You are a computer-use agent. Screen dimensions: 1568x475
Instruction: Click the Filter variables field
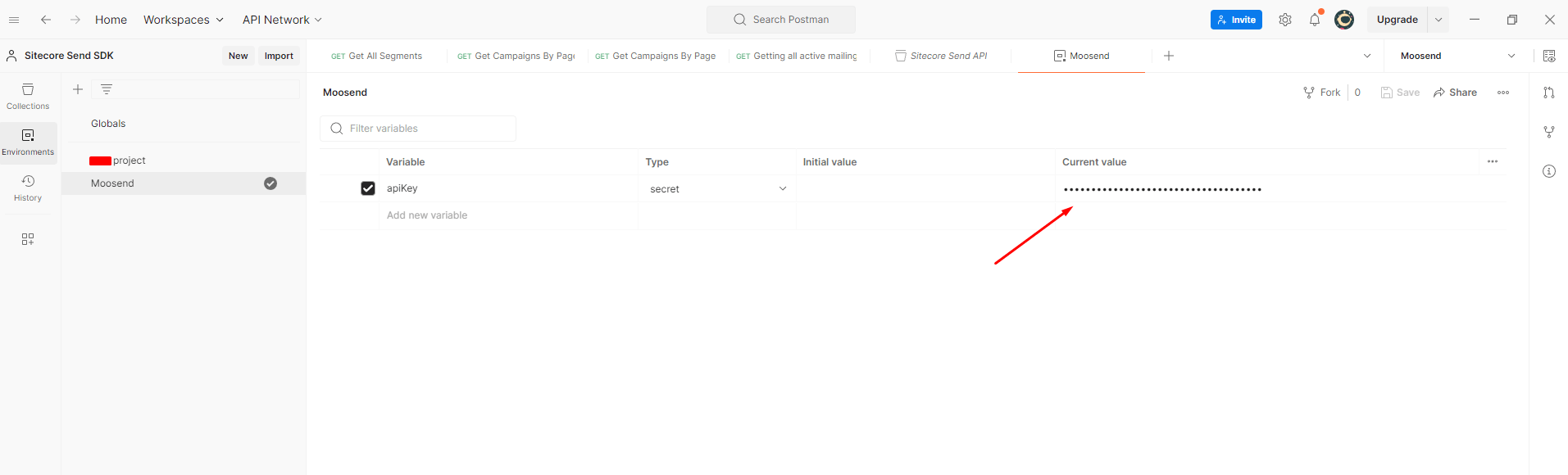pos(418,129)
